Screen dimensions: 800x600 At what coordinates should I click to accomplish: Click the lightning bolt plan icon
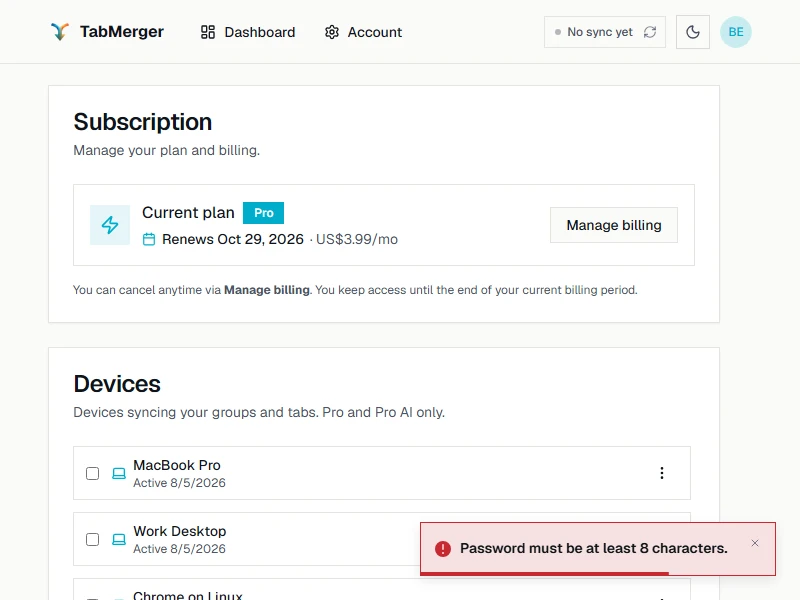(110, 225)
